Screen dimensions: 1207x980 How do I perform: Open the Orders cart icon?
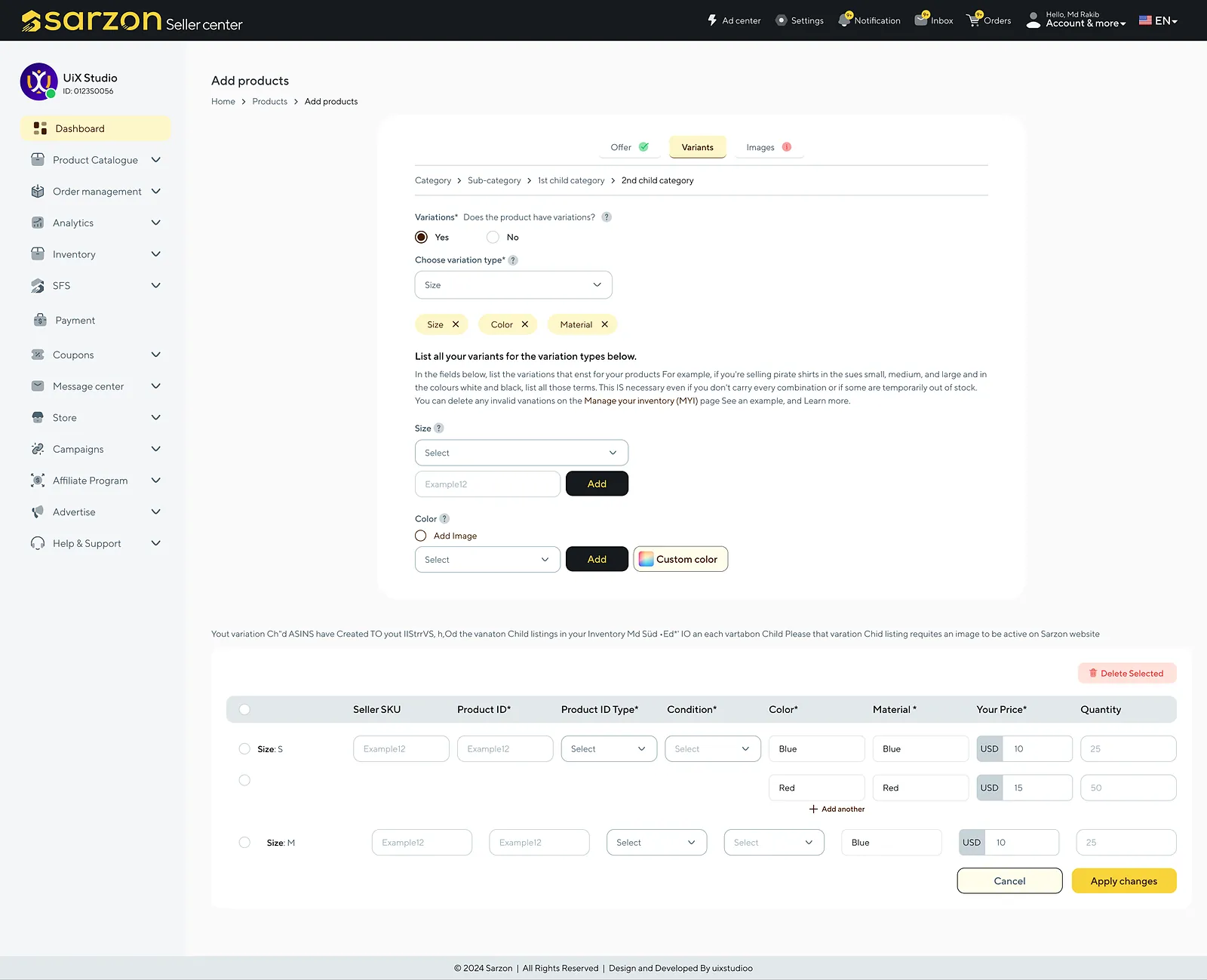coord(974,20)
